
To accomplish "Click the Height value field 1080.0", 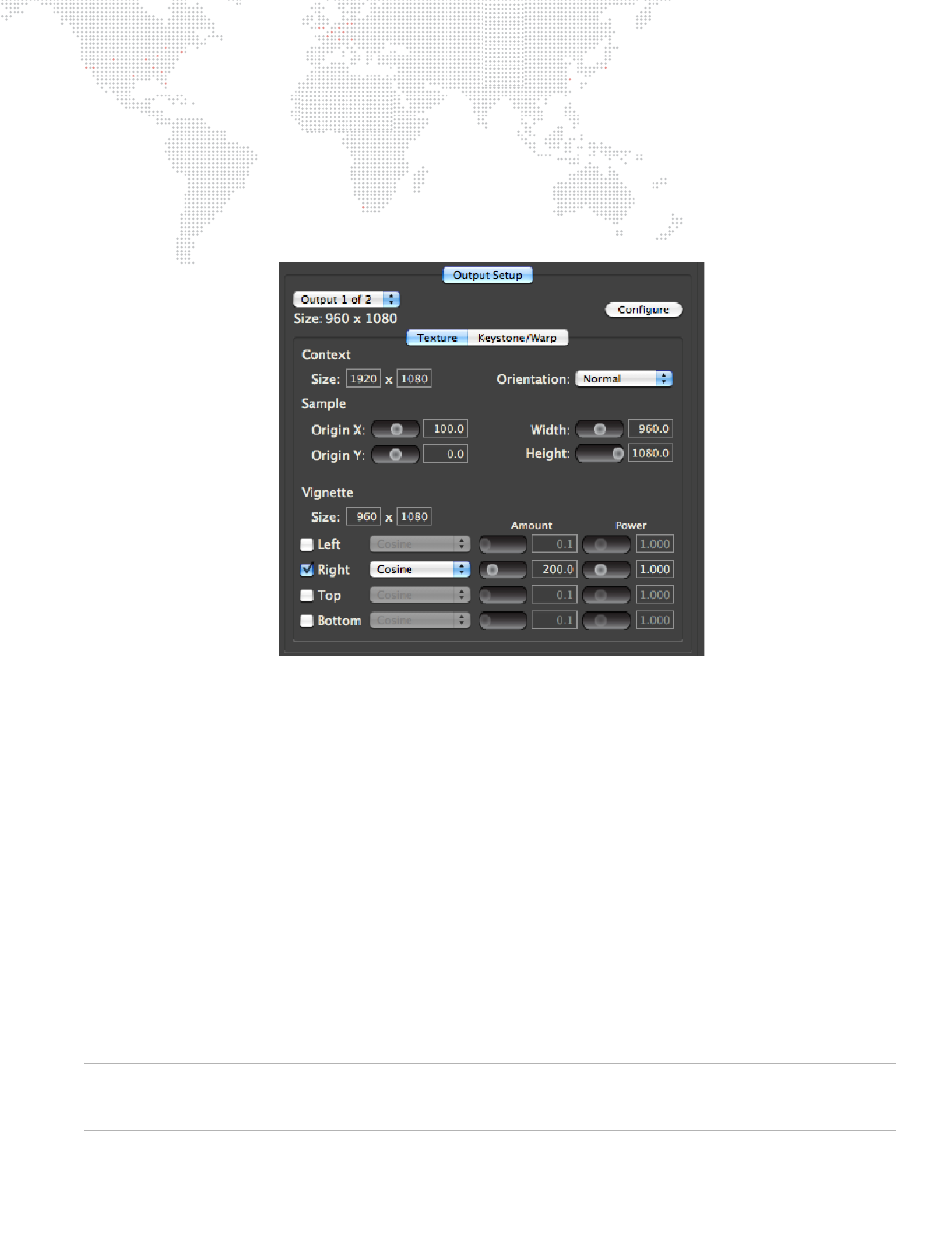I will coord(650,453).
